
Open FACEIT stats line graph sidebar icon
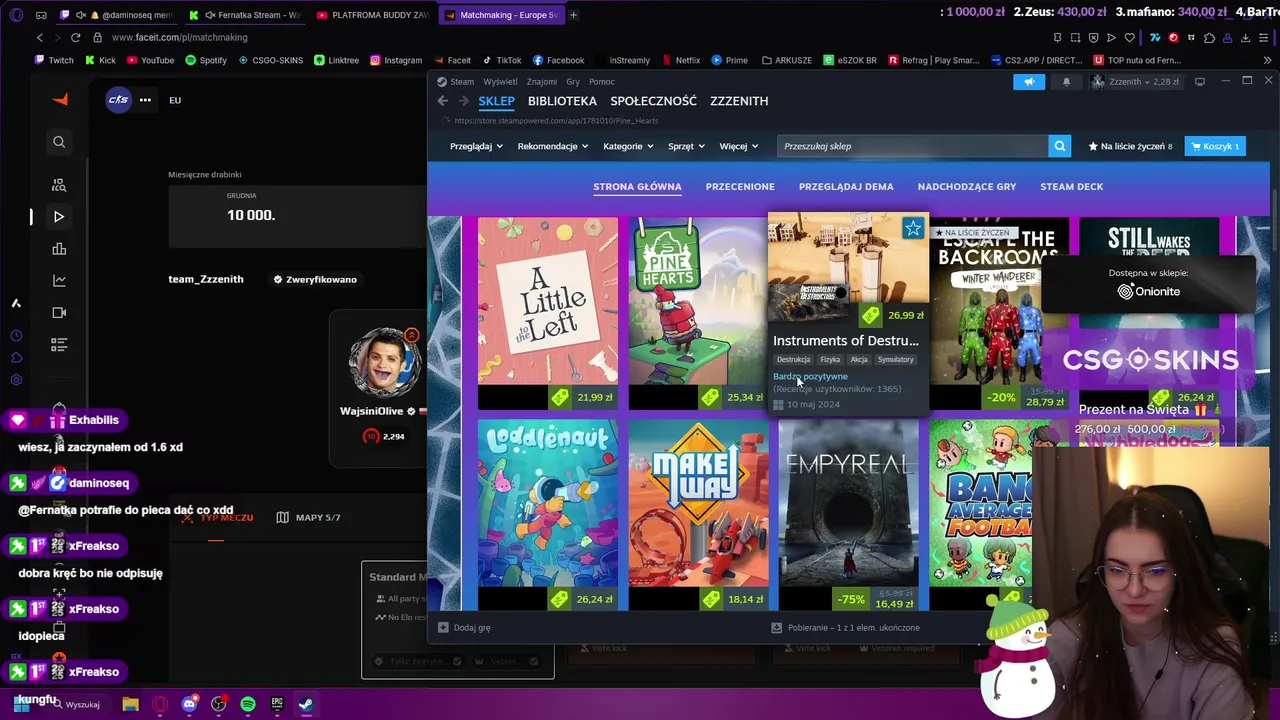click(59, 280)
